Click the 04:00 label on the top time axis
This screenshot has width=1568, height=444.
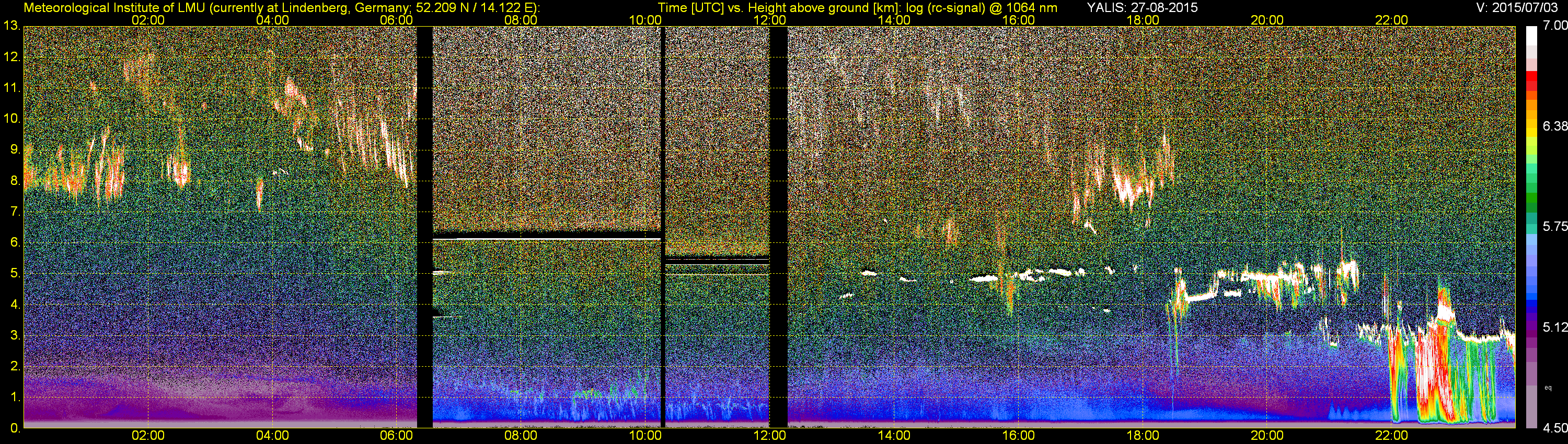tap(272, 20)
